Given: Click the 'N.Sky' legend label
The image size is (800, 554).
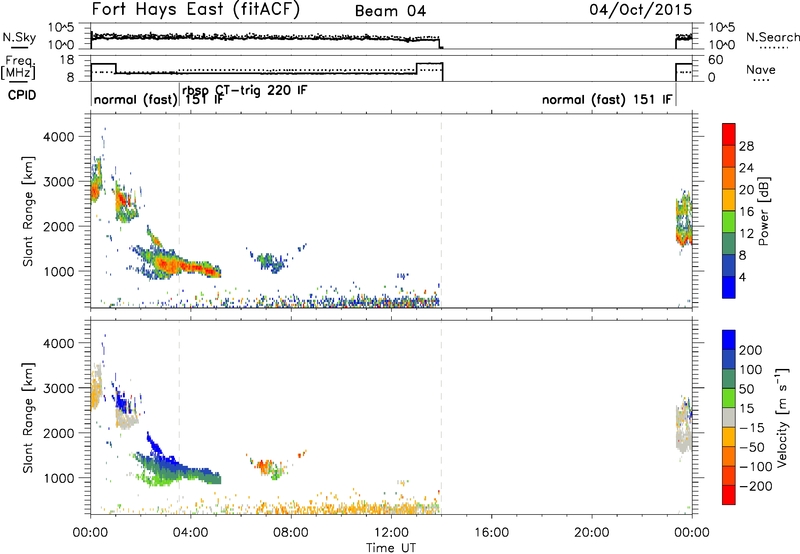Looking at the screenshot, I should click(19, 37).
